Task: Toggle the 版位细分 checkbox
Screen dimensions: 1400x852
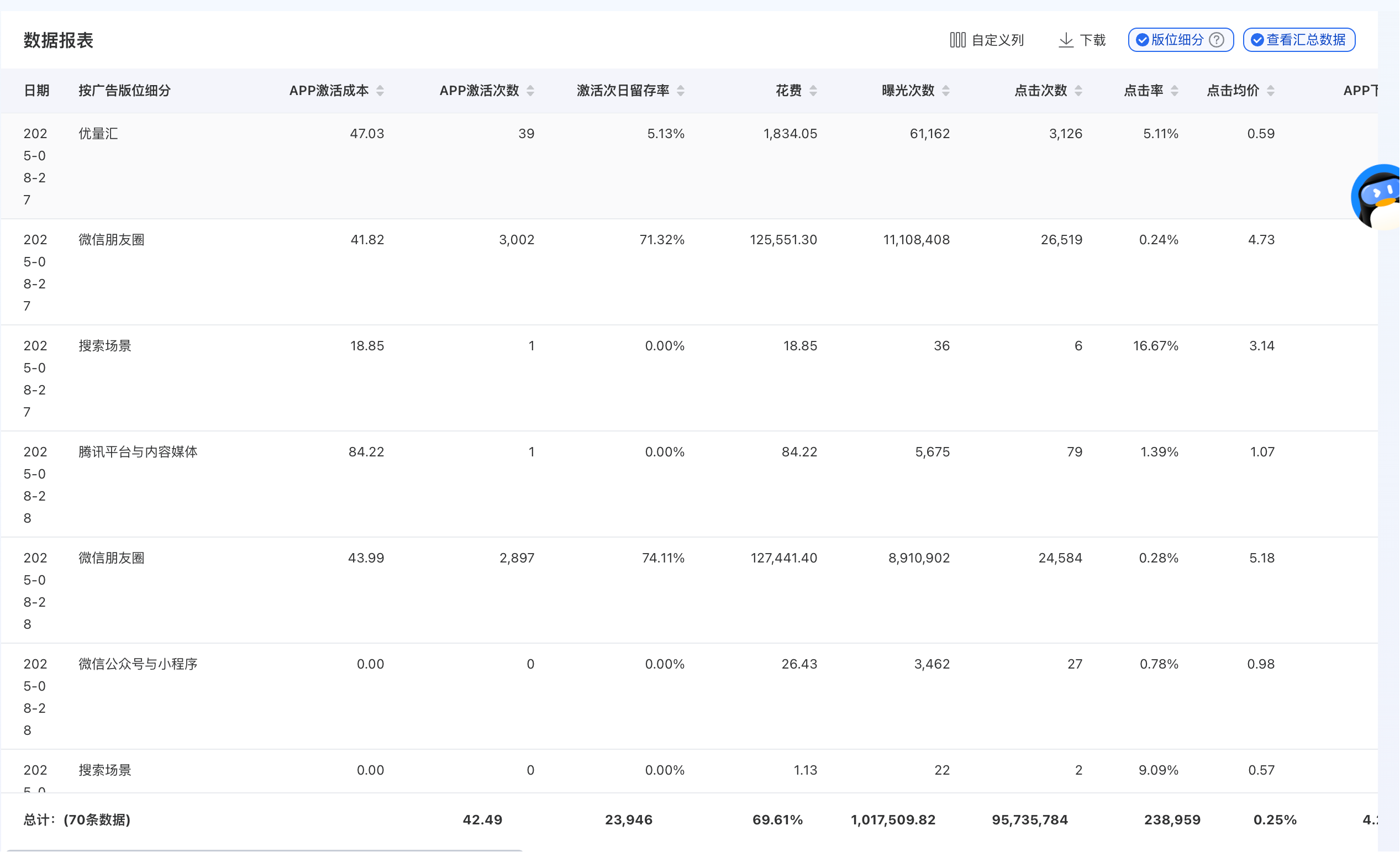Action: [1143, 40]
